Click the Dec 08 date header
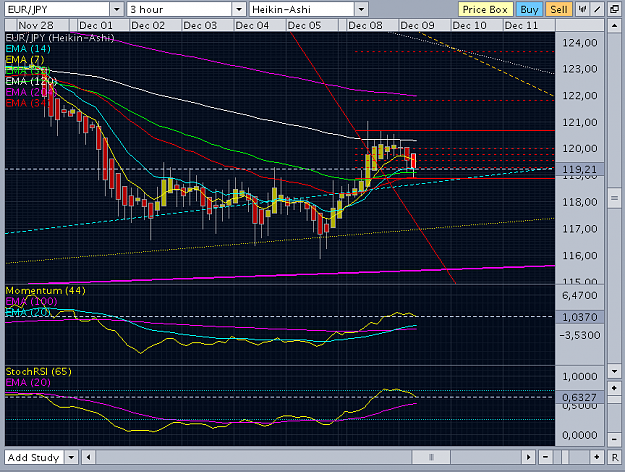This screenshot has height=472, width=625. [365, 26]
